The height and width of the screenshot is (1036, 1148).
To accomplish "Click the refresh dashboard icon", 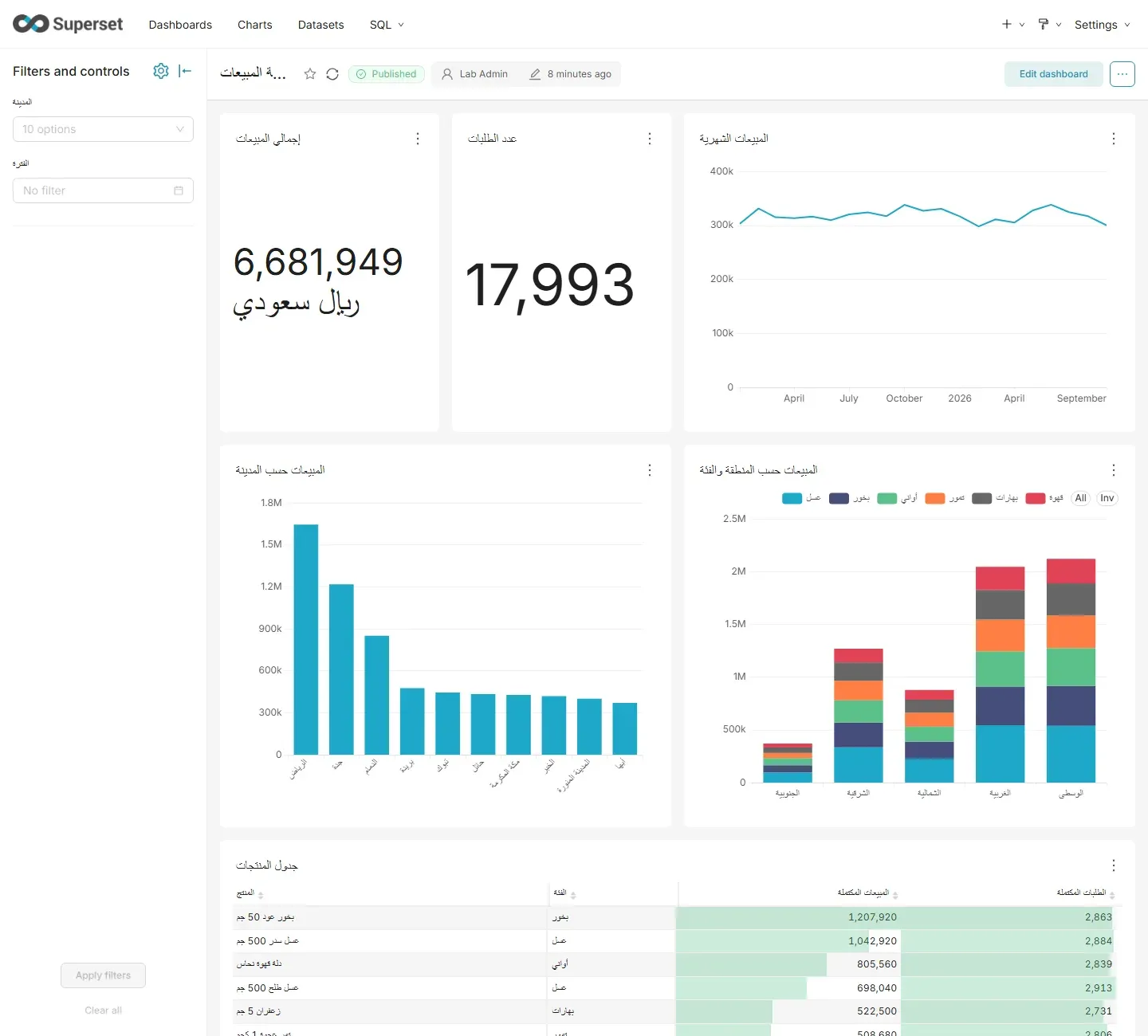I will 332,74.
